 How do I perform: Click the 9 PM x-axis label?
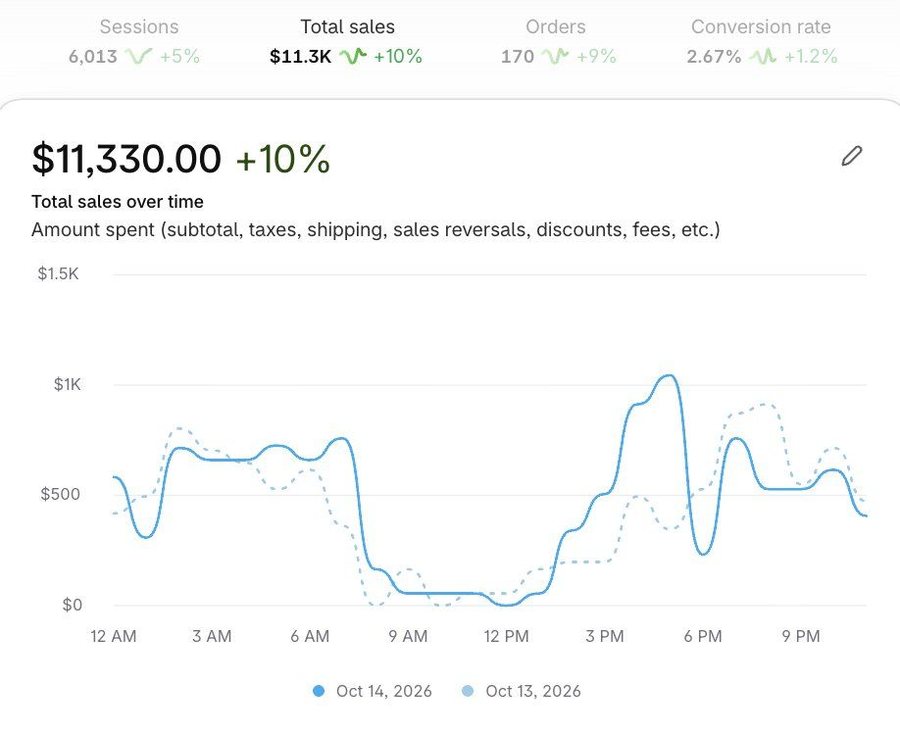pos(801,636)
